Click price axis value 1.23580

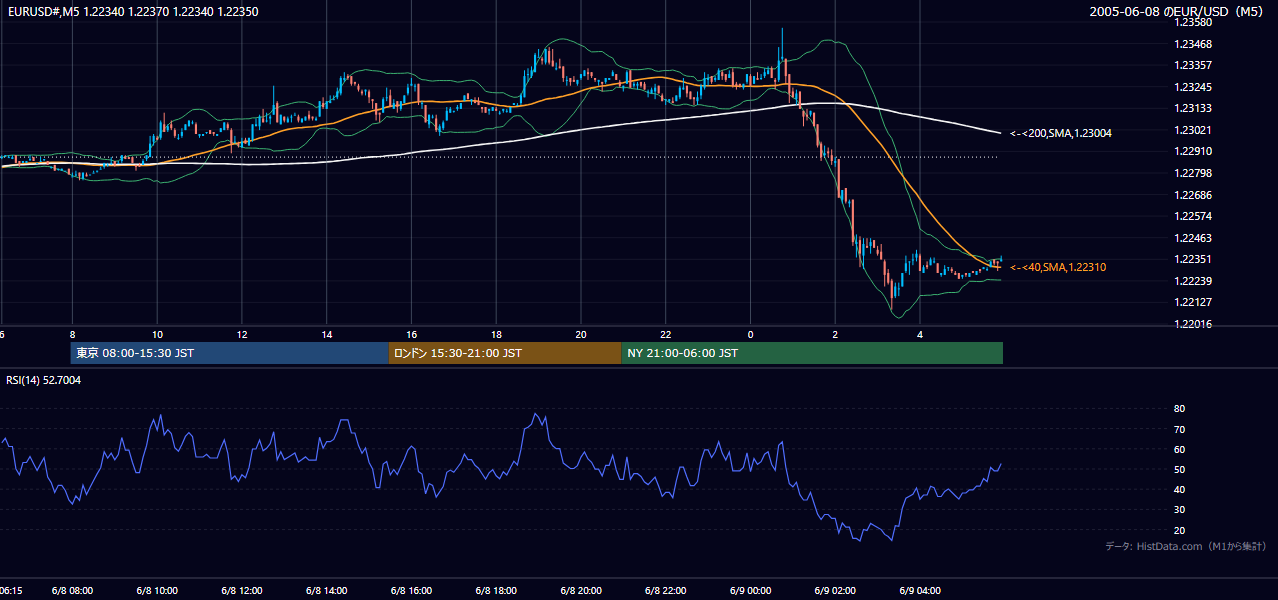[1193, 22]
